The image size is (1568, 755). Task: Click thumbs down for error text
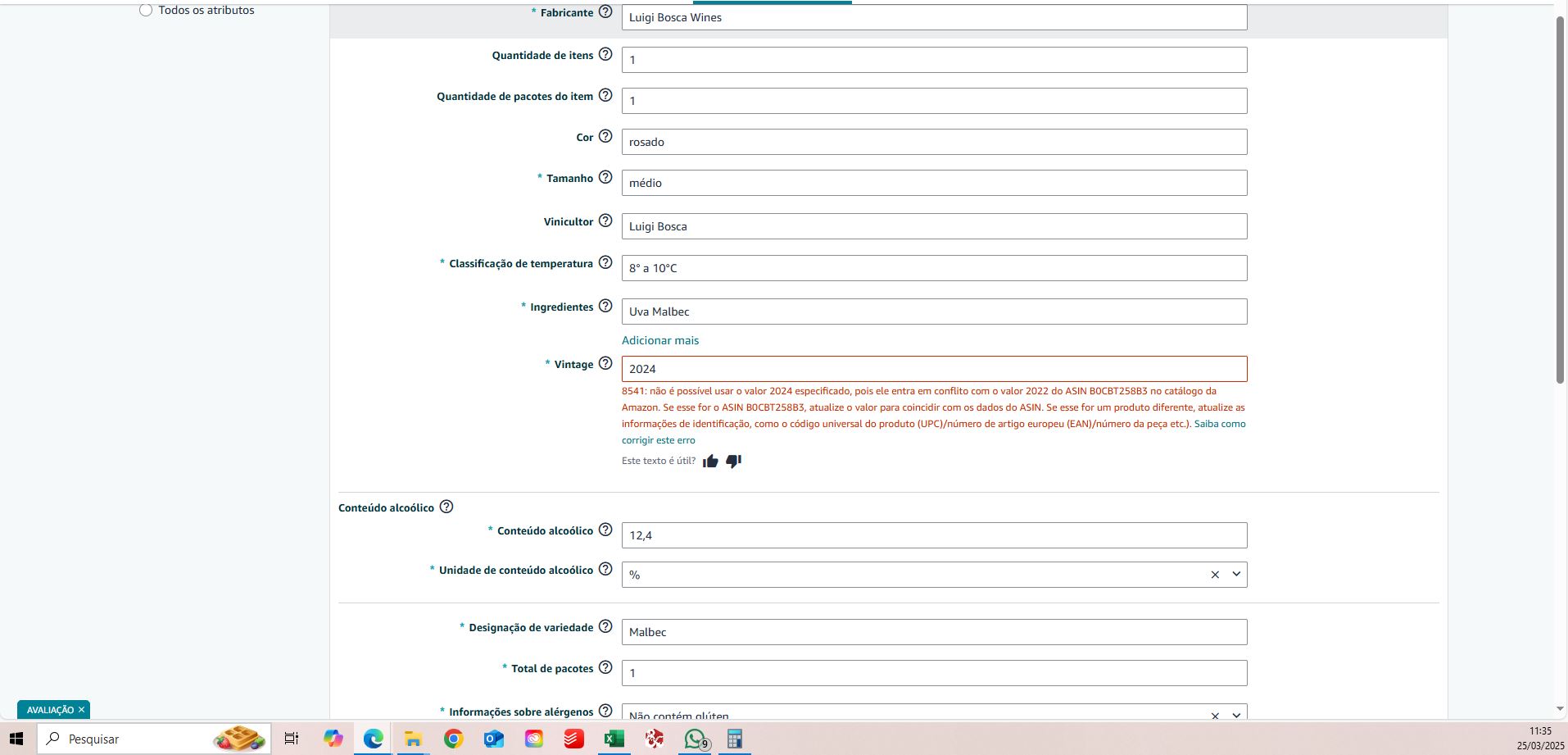point(734,461)
